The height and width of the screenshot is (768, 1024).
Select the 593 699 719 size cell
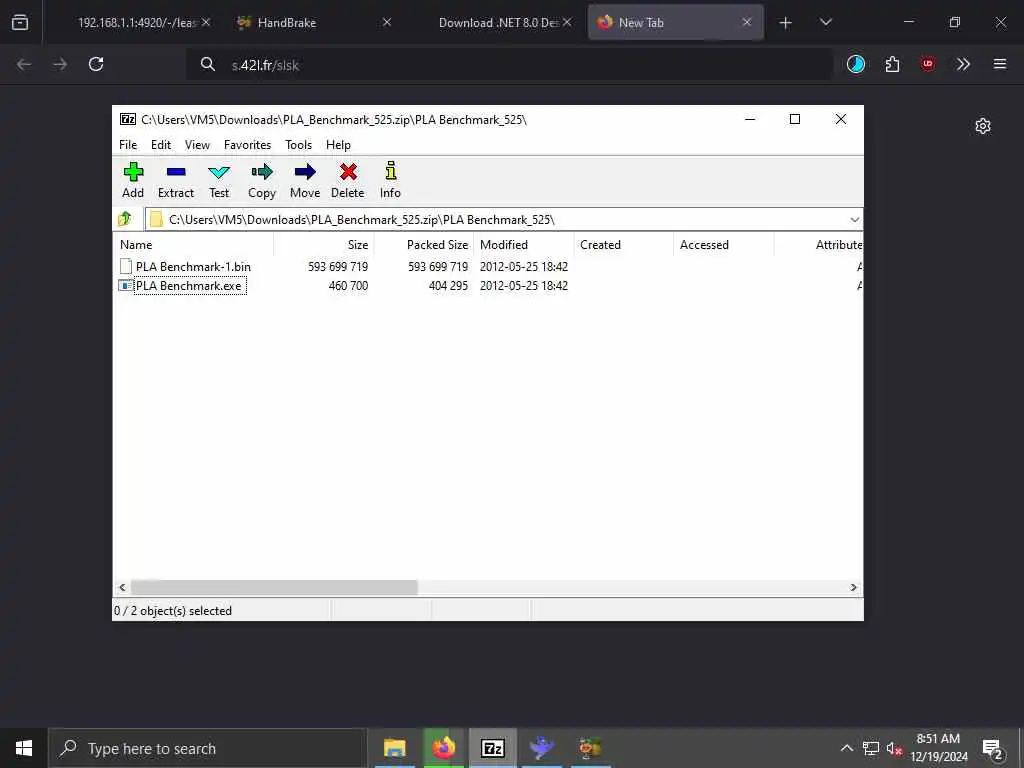(338, 266)
